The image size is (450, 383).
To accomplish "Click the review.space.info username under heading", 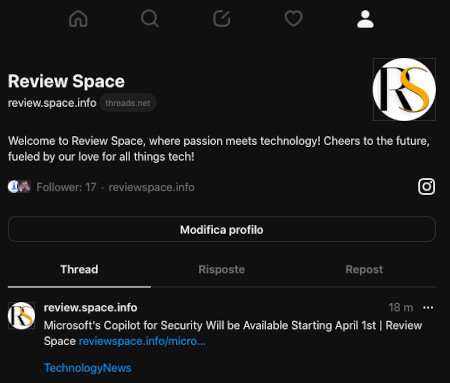I will tap(52, 103).
